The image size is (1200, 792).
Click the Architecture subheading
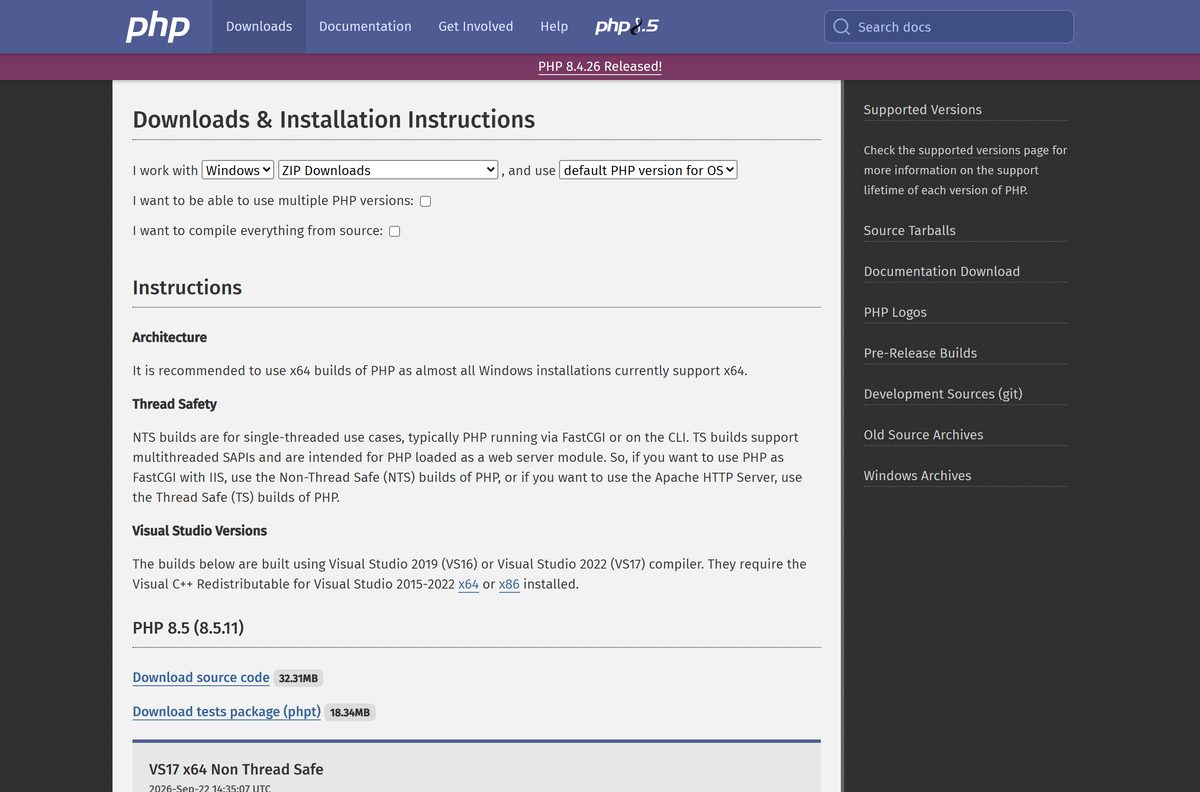point(170,338)
